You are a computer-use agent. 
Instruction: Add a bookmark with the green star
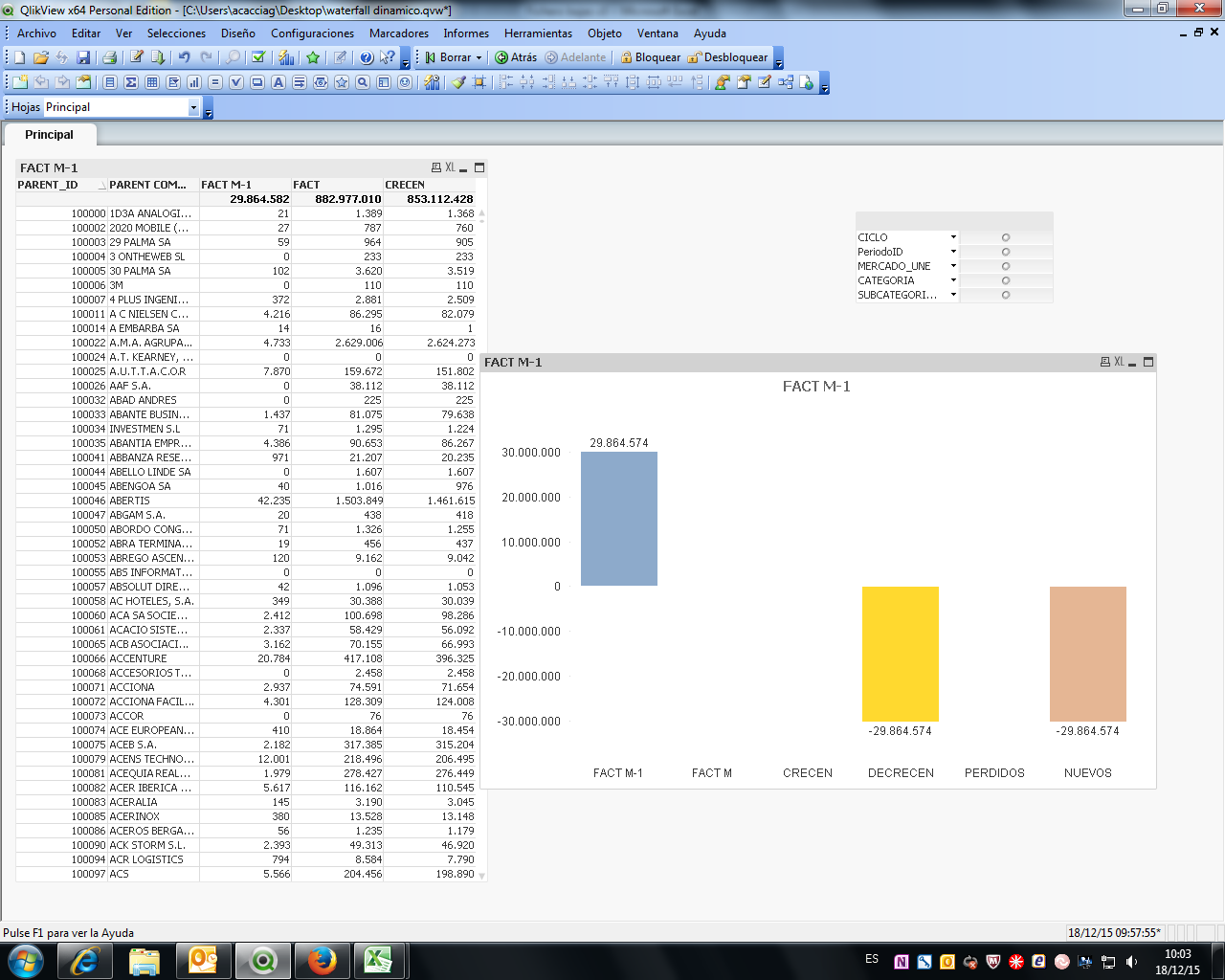click(313, 57)
